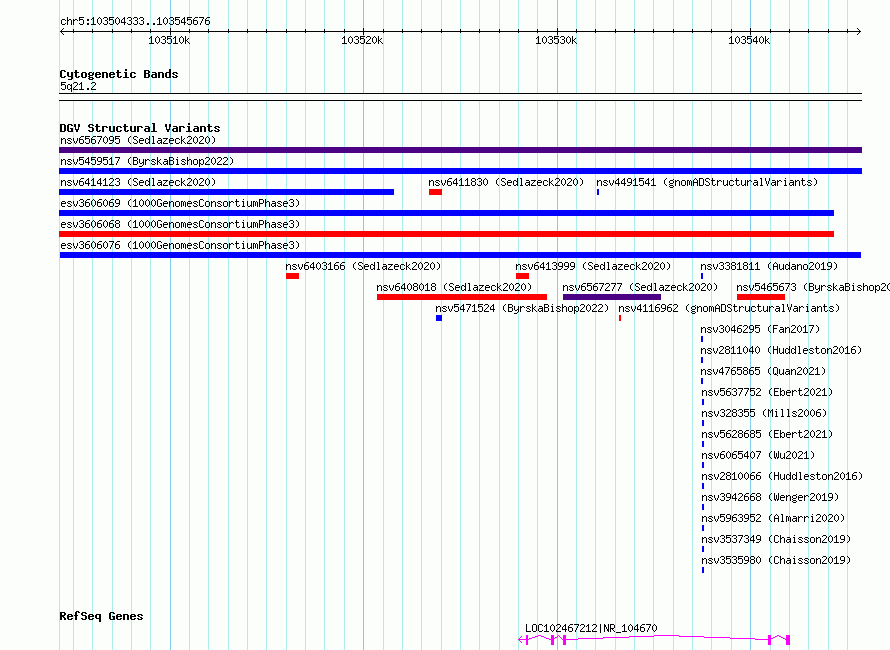Click nsv3537349 (Chaisson2019) label
Viewport: 890px width, 650px height.
(x=776, y=539)
